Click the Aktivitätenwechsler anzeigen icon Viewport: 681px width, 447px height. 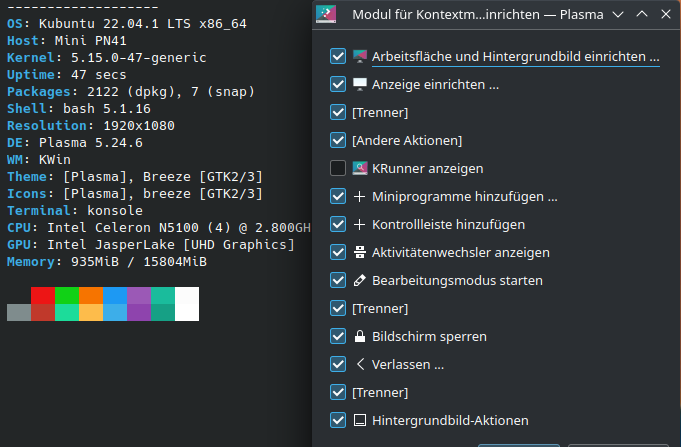(360, 252)
